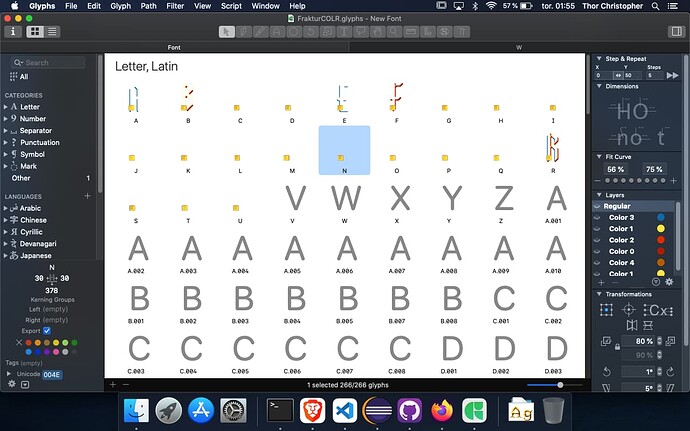The width and height of the screenshot is (690, 431).
Task: Click the Step & Repeat run arrows
Action: pyautogui.click(x=672, y=75)
